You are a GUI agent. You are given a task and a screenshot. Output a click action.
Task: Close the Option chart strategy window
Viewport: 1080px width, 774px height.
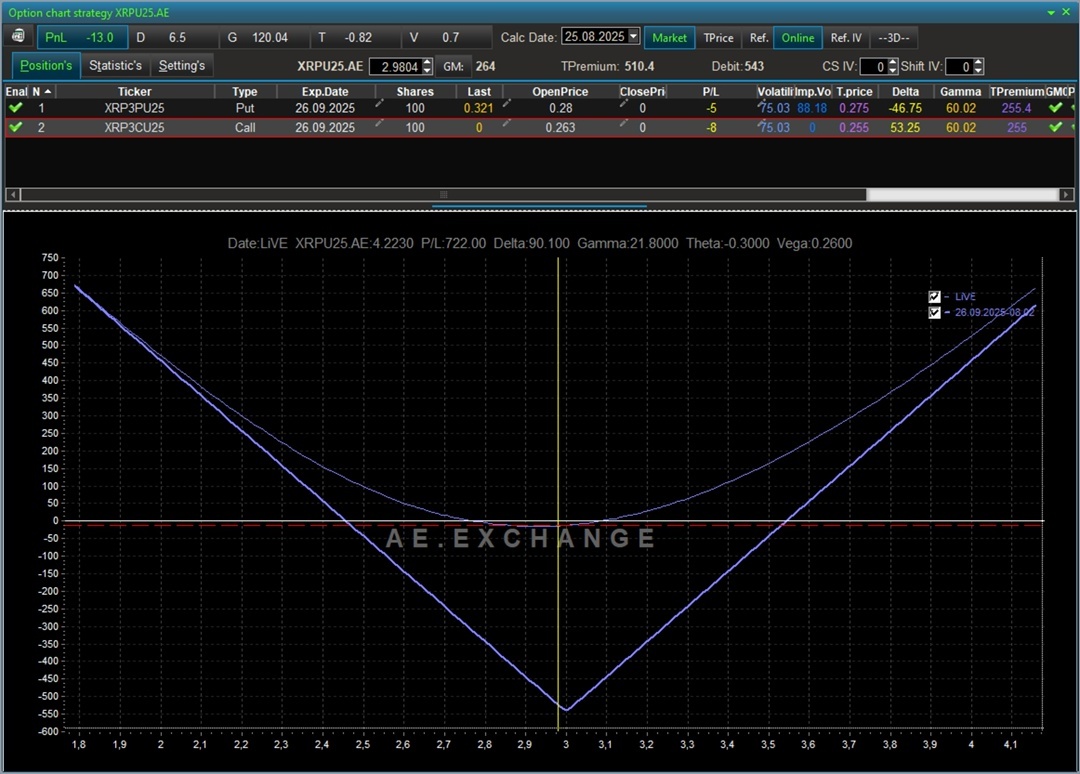pos(1066,12)
